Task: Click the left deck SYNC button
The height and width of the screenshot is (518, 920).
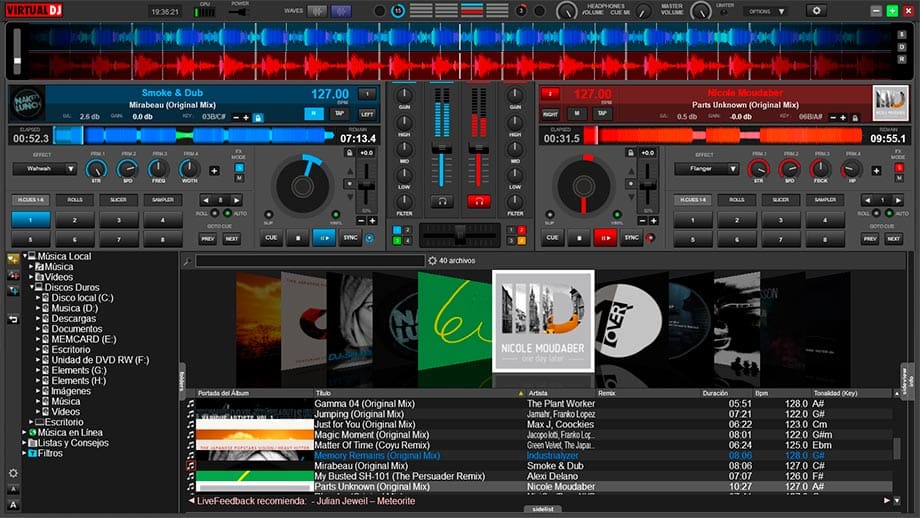Action: tap(350, 238)
